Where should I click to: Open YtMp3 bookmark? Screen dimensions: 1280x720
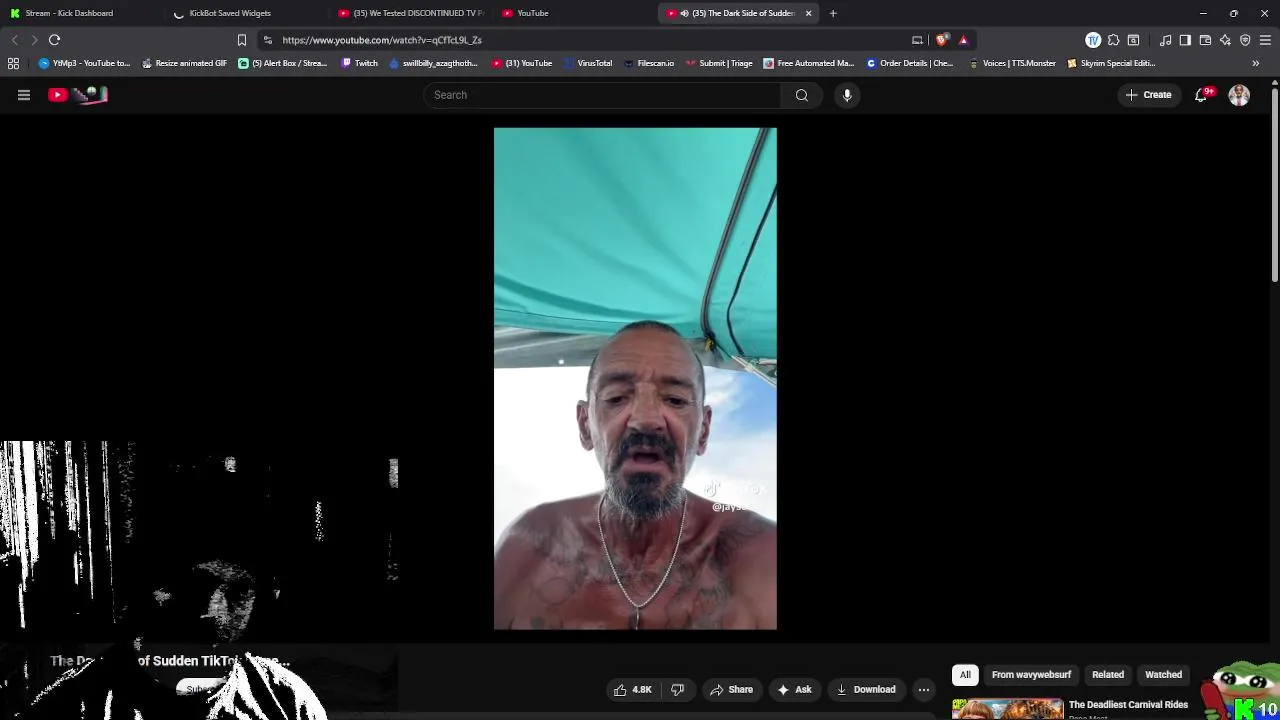[84, 63]
